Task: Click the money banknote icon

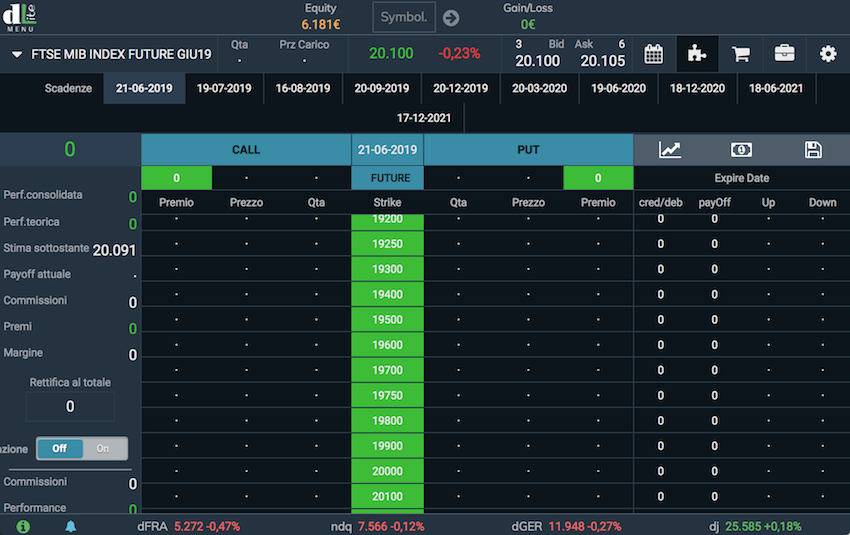Action: point(741,150)
